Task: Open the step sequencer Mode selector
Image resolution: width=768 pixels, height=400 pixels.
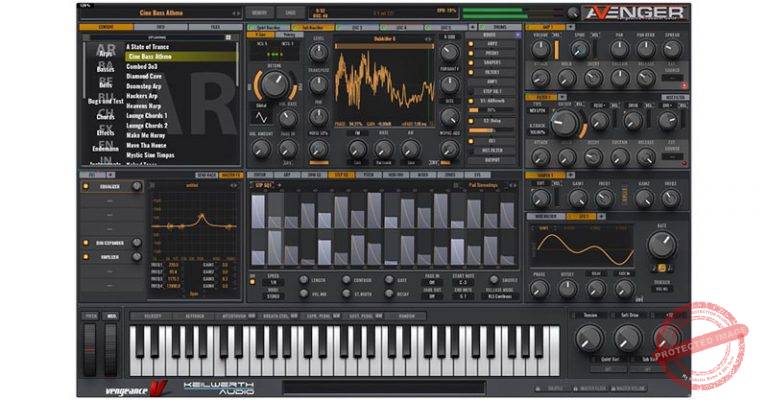Action: pyautogui.click(x=273, y=296)
